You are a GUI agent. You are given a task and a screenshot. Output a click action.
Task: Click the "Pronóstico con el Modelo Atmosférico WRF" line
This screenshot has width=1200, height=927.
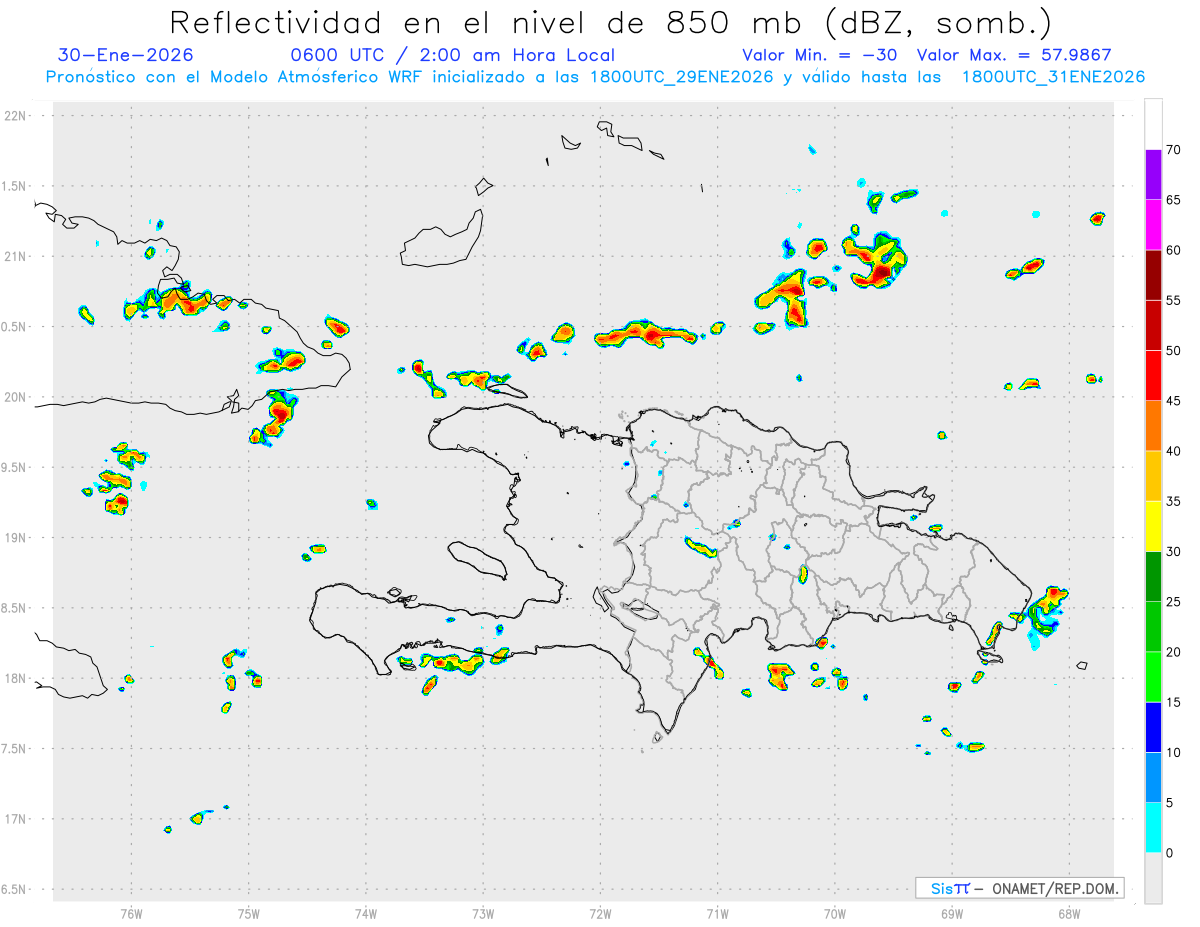pos(596,77)
